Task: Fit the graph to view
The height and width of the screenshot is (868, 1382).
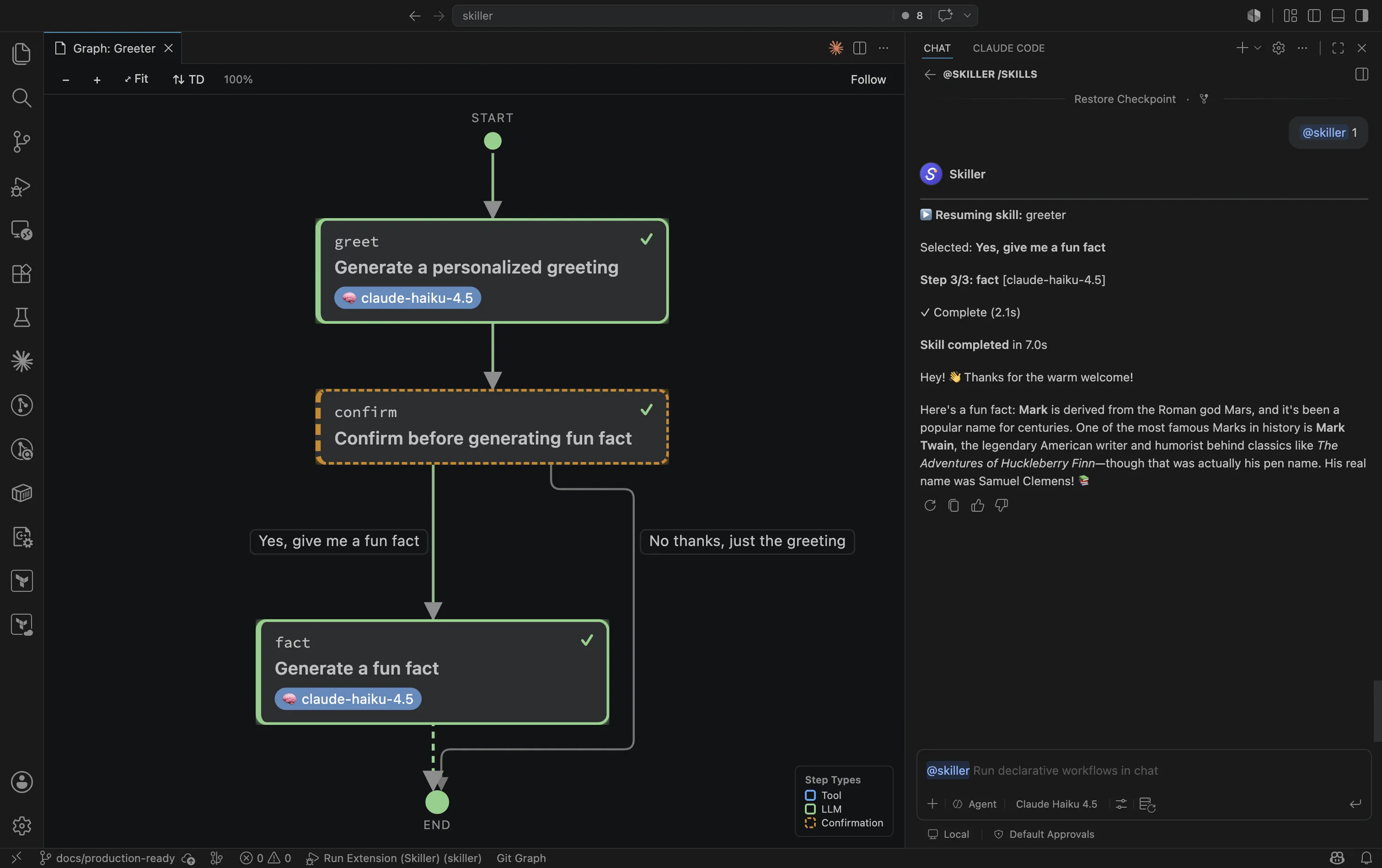Action: (136, 79)
